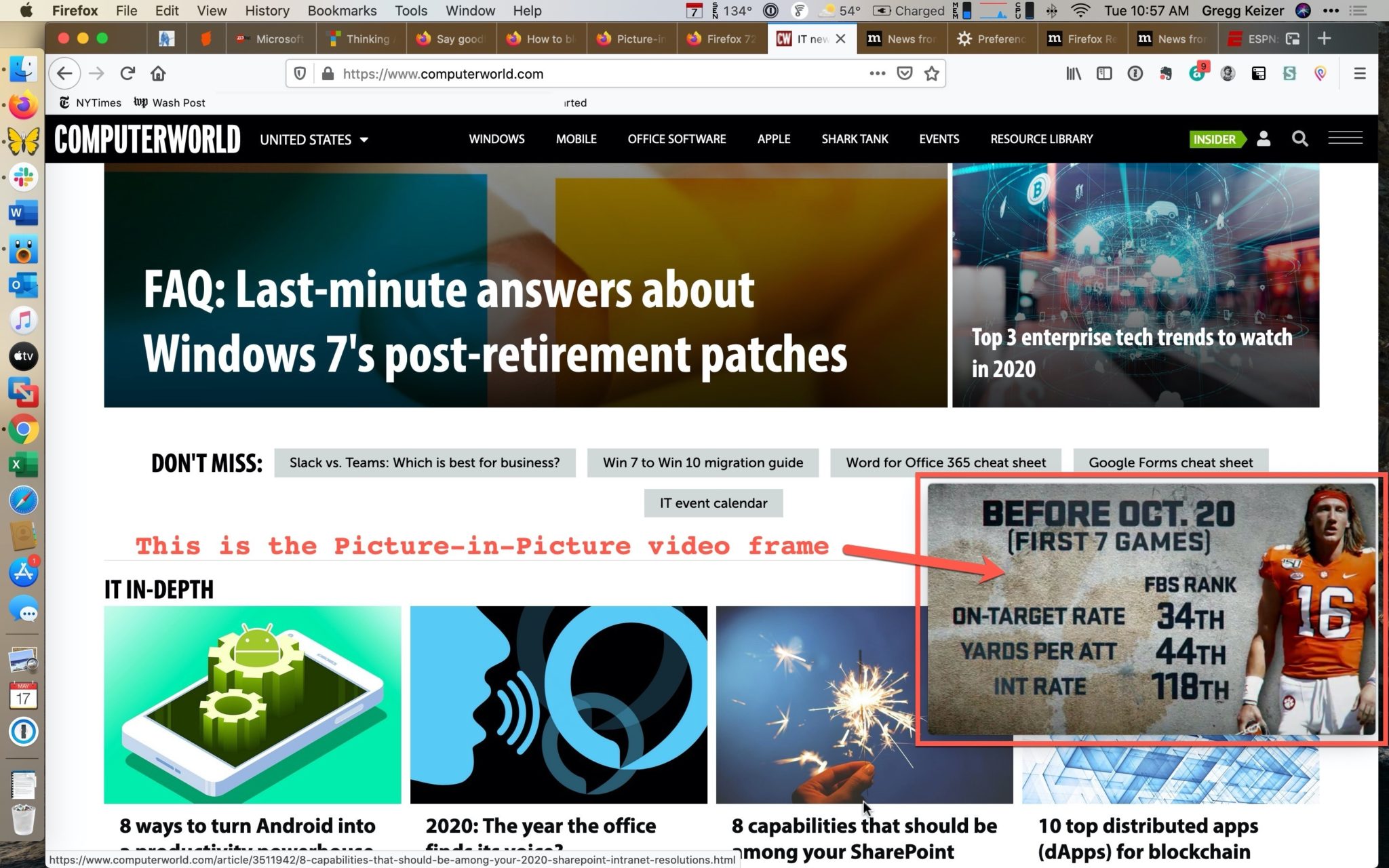This screenshot has width=1389, height=868.
Task: Open the Firefox home page icon
Action: coord(158,73)
